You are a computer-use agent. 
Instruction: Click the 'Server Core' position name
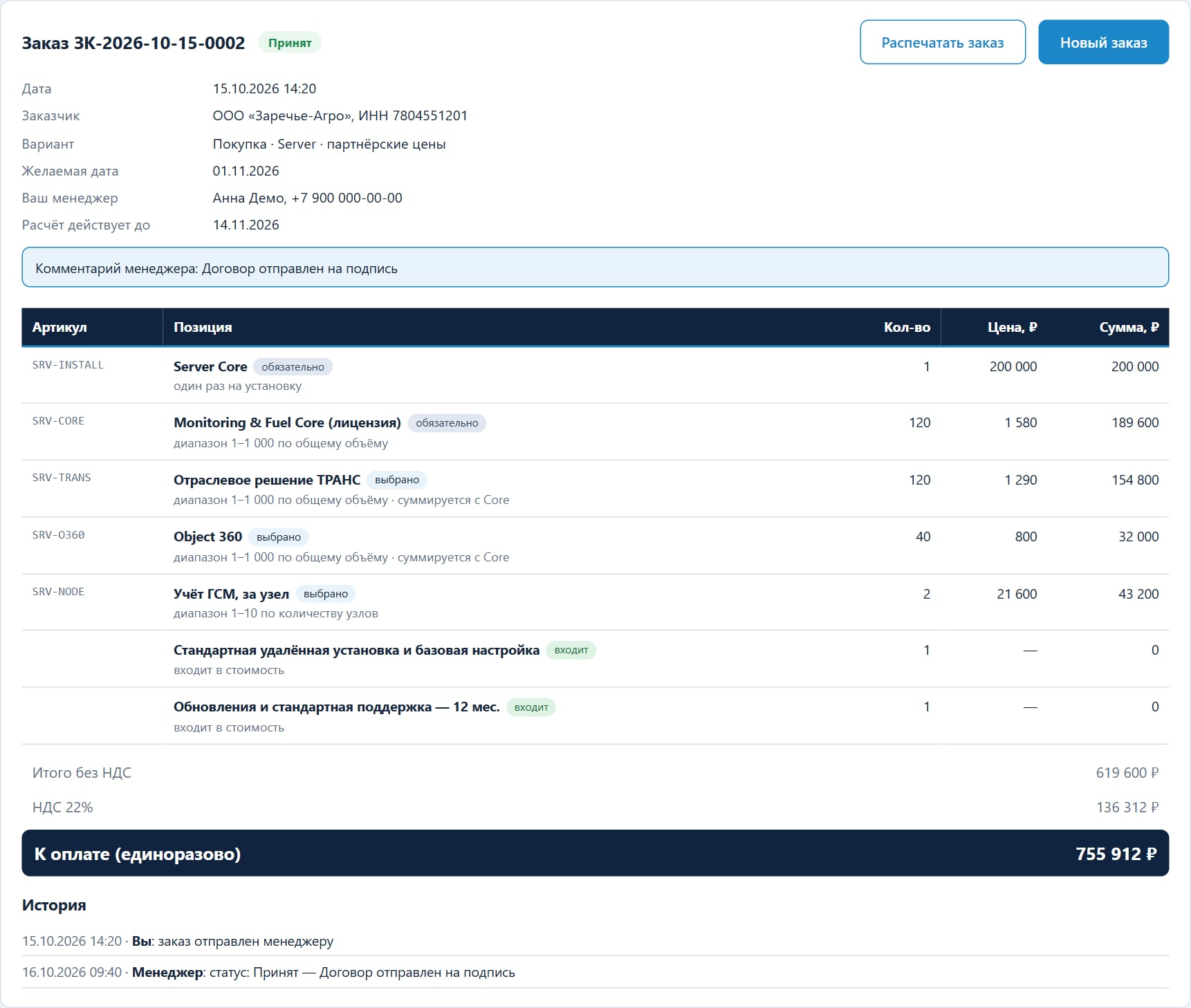tap(210, 366)
